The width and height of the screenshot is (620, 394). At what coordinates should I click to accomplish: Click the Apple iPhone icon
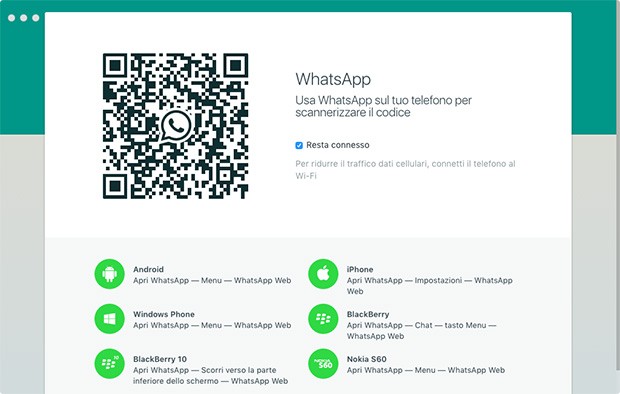323,274
